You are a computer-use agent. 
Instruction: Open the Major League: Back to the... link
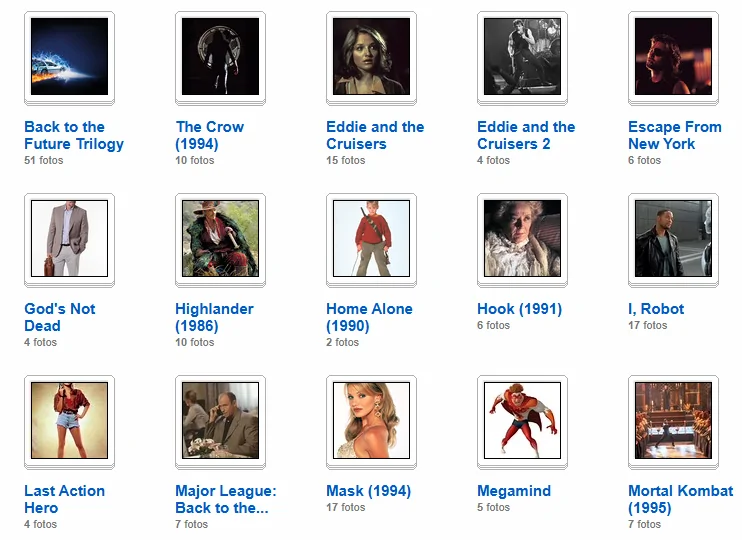pos(226,499)
